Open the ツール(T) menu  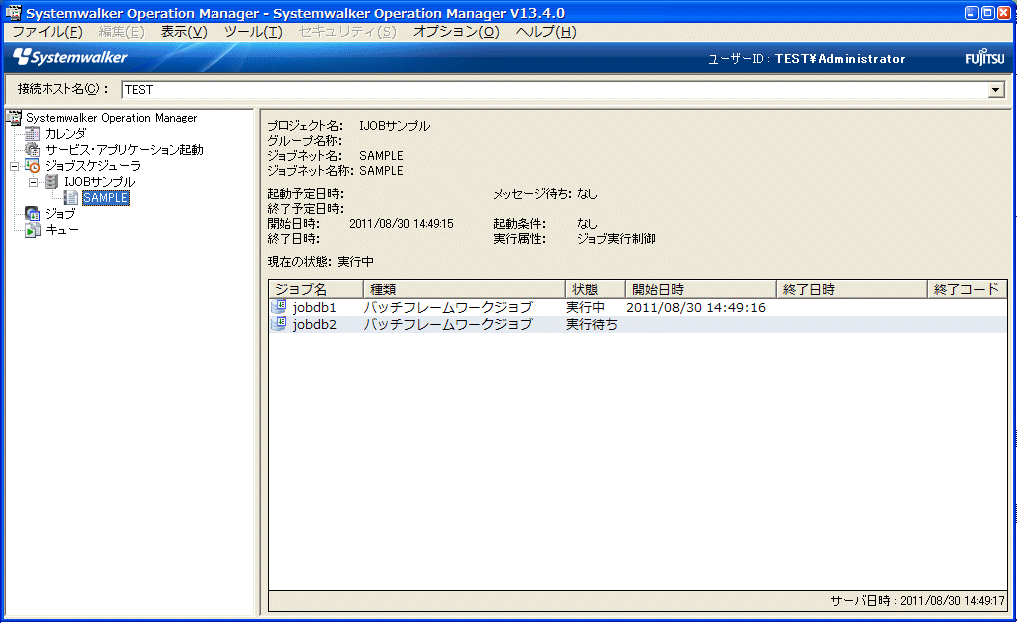coord(253,32)
